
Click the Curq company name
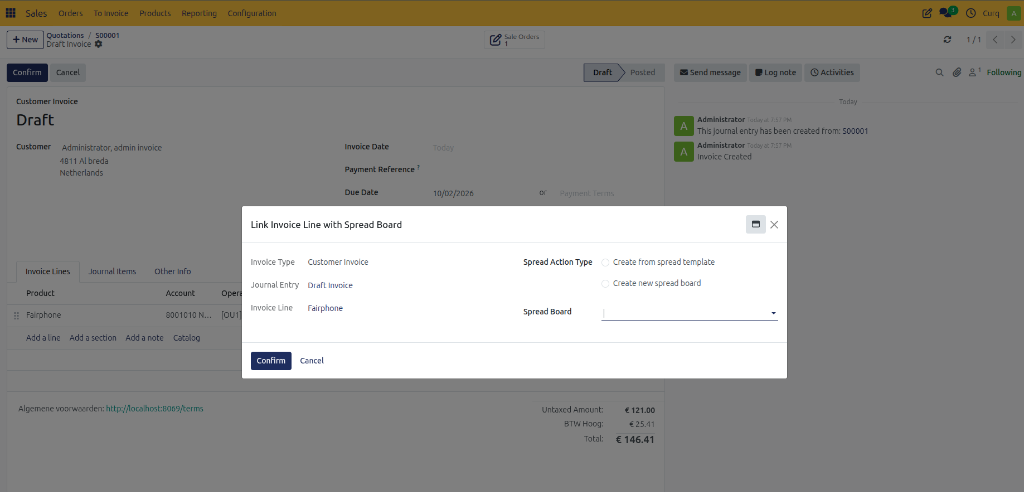tap(991, 13)
